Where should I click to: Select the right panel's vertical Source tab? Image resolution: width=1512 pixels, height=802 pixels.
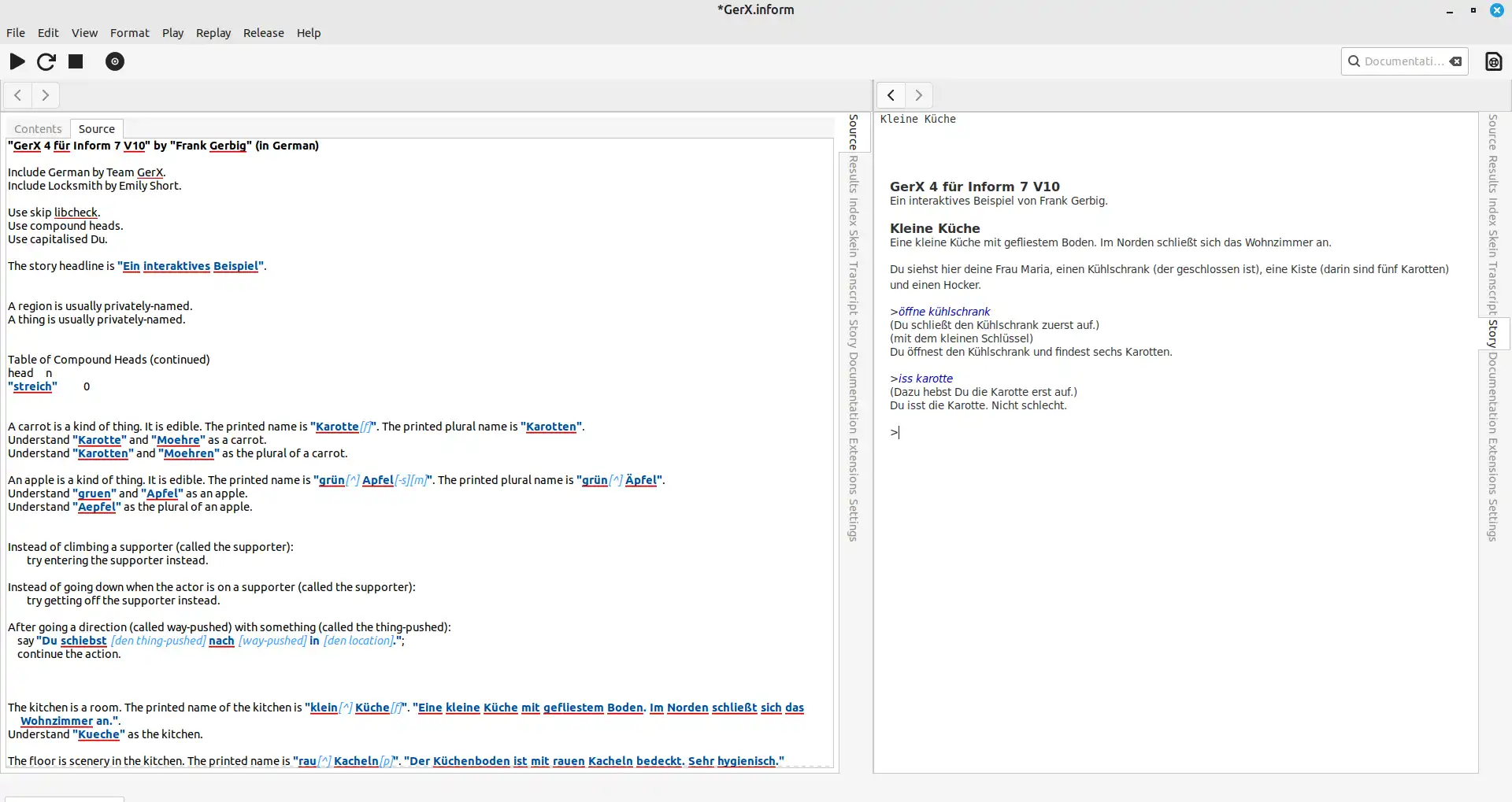[1493, 132]
